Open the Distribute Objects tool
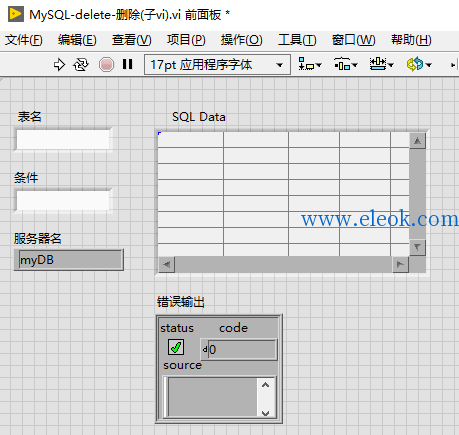This screenshot has width=459, height=435. pos(346,64)
